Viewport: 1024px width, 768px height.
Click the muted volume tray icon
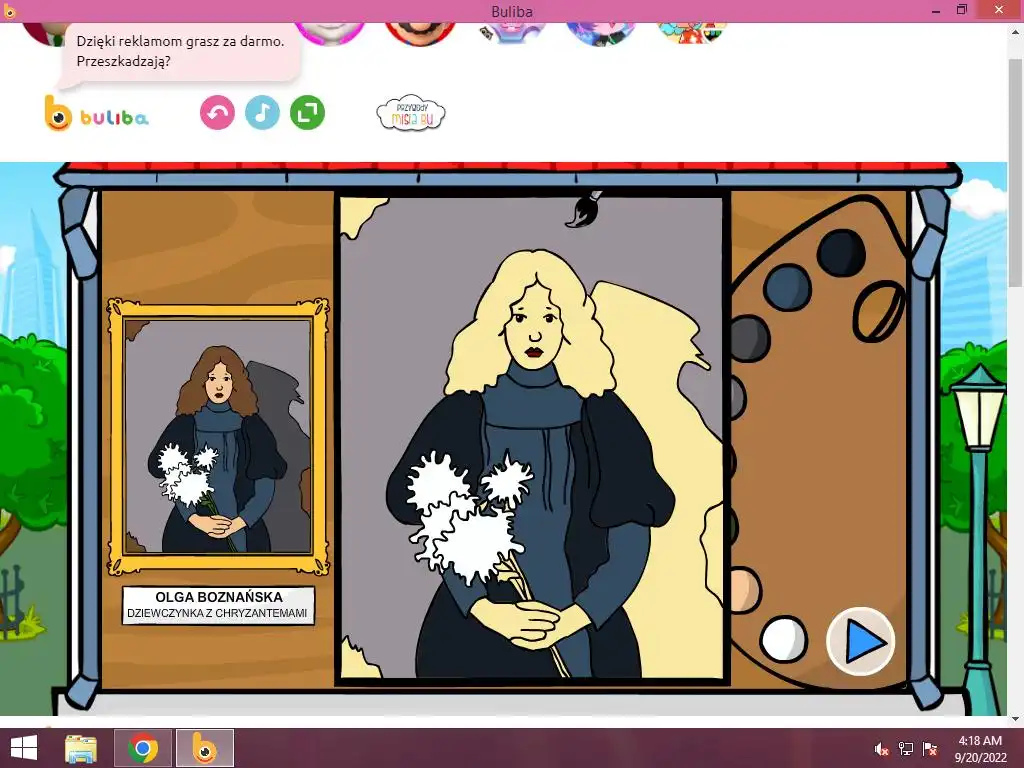click(881, 749)
